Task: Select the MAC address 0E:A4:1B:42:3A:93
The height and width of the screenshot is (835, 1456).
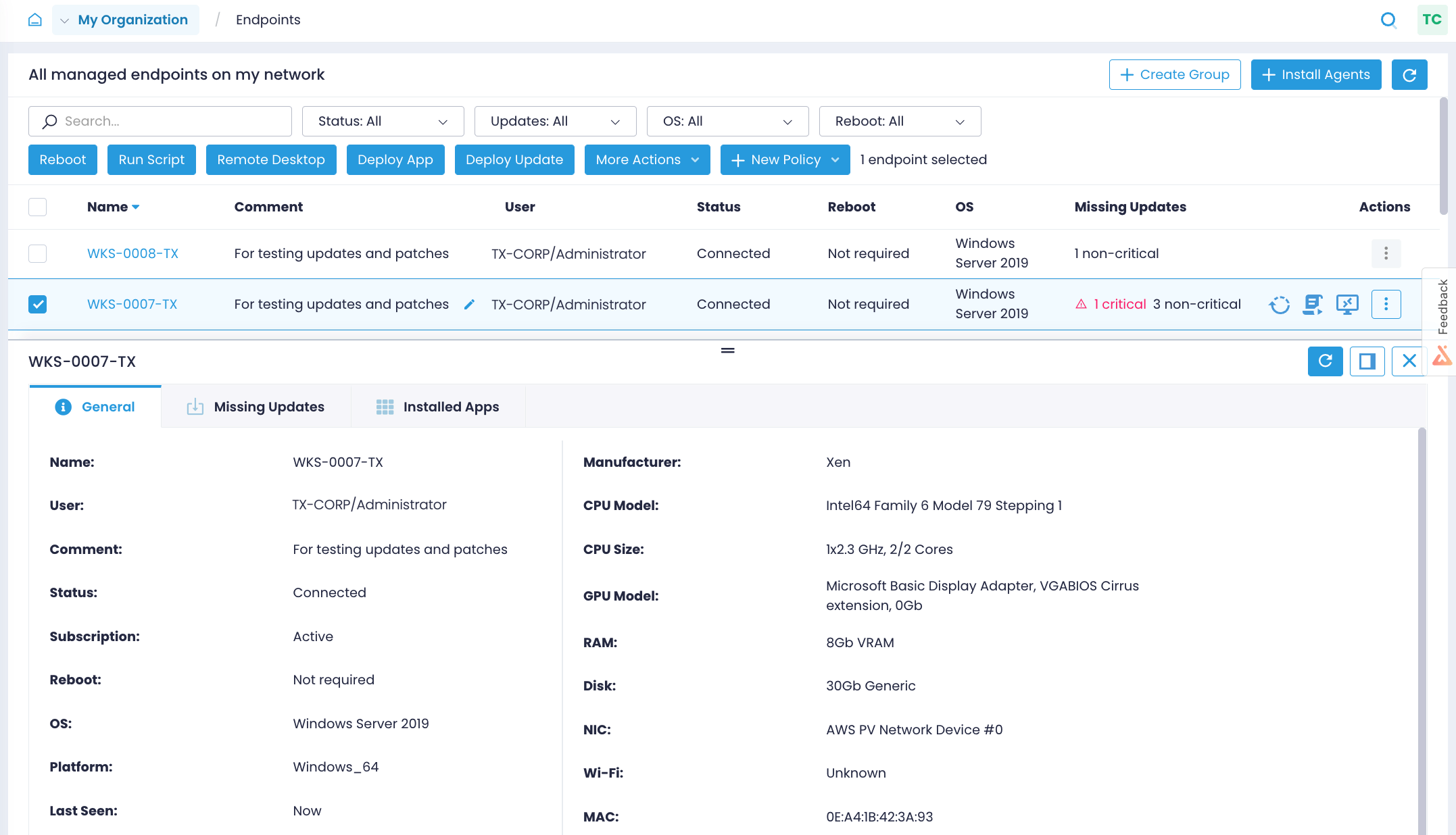Action: pos(879,817)
